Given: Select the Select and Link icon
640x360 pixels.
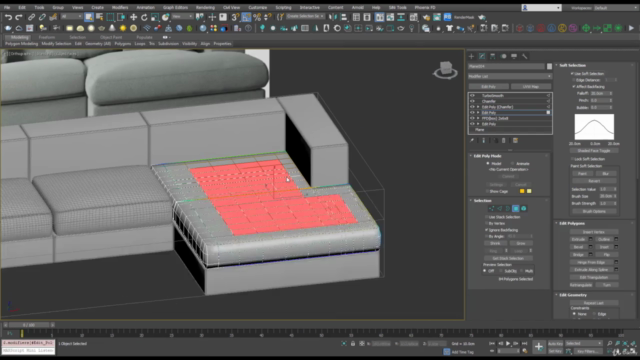Looking at the screenshot, I should (31, 17).
